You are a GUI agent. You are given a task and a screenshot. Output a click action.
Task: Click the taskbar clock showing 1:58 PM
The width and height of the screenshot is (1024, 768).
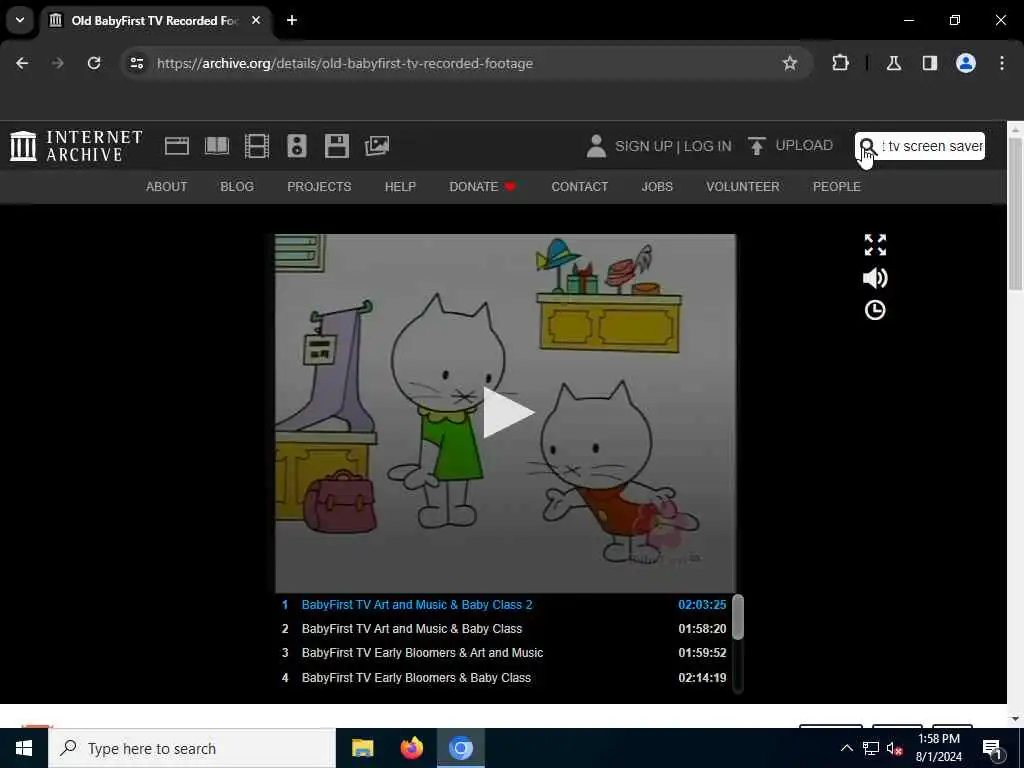click(938, 748)
